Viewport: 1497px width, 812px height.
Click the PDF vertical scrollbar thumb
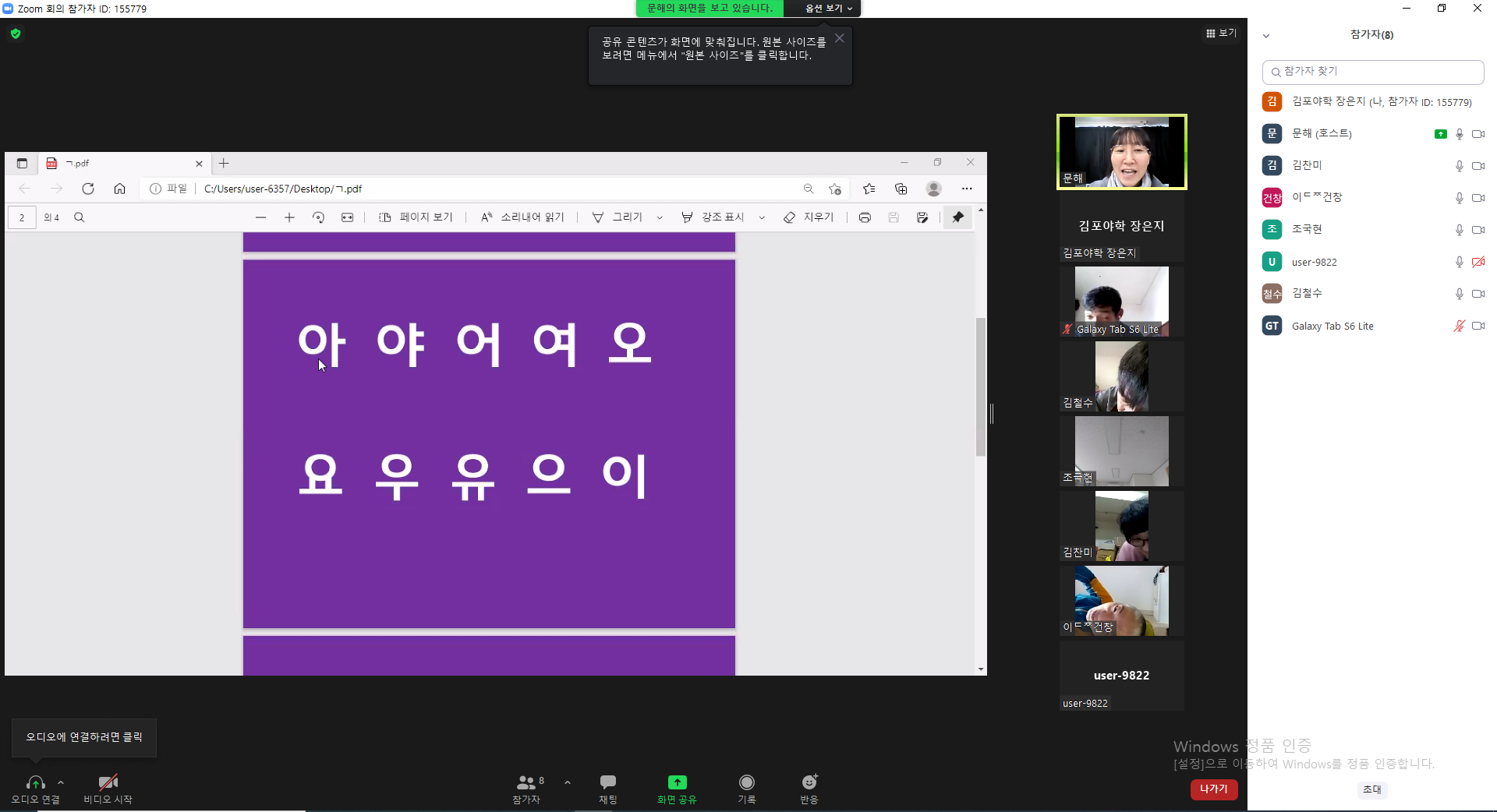click(981, 387)
